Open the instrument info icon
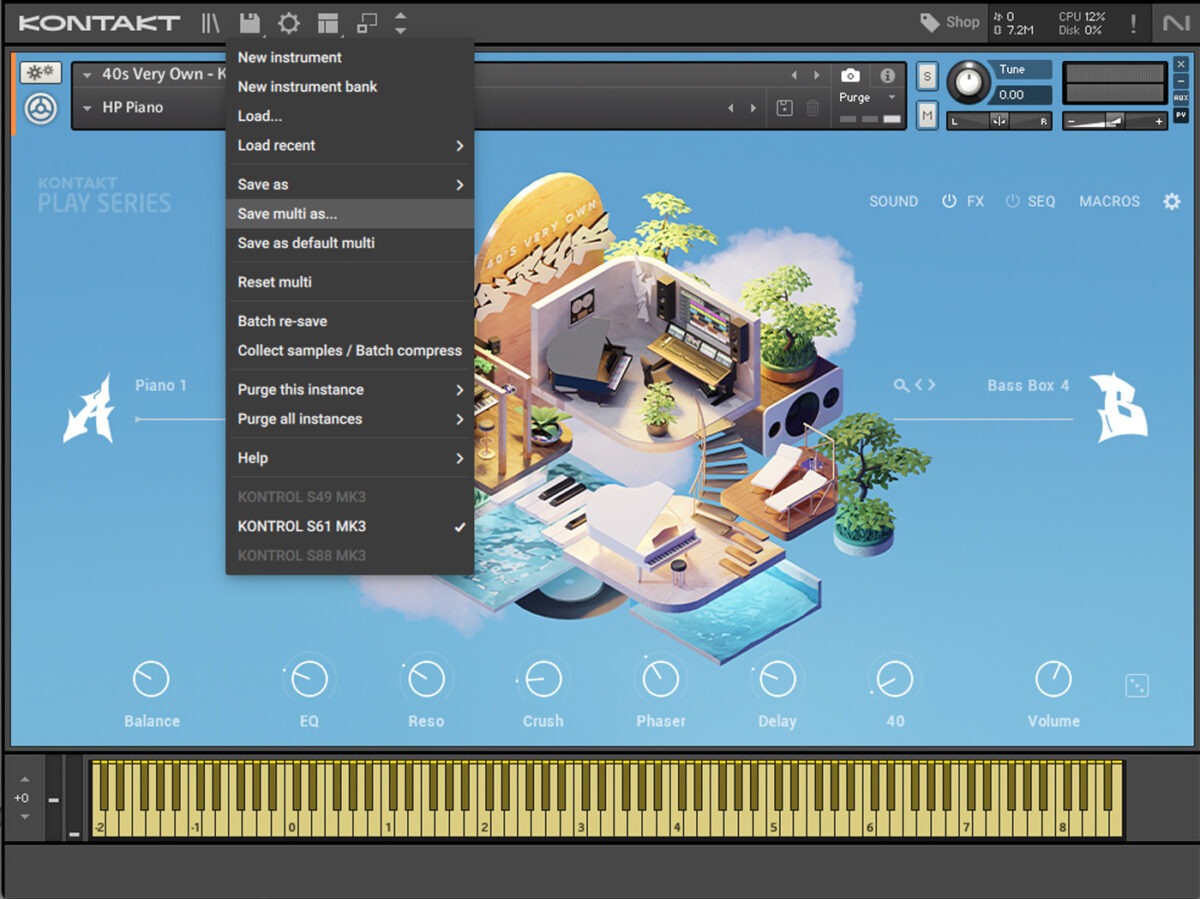 887,75
